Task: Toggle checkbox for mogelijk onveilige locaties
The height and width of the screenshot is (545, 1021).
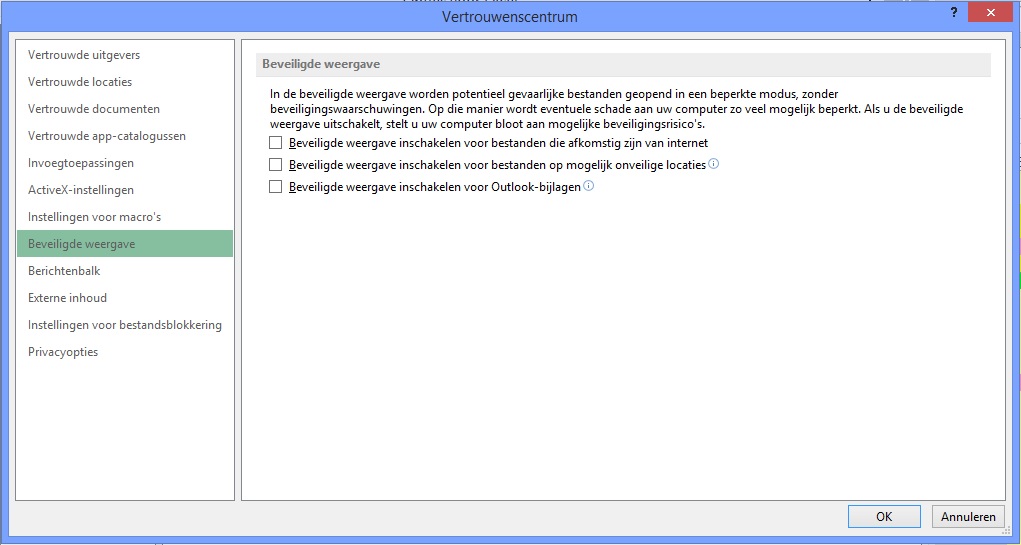Action: click(276, 165)
